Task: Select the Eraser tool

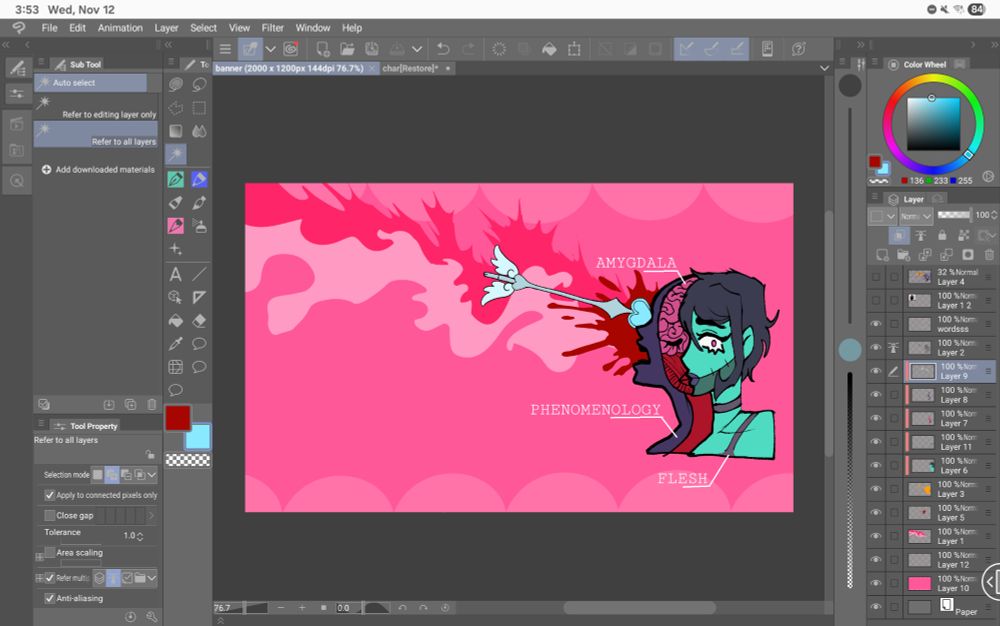Action: coord(199,321)
